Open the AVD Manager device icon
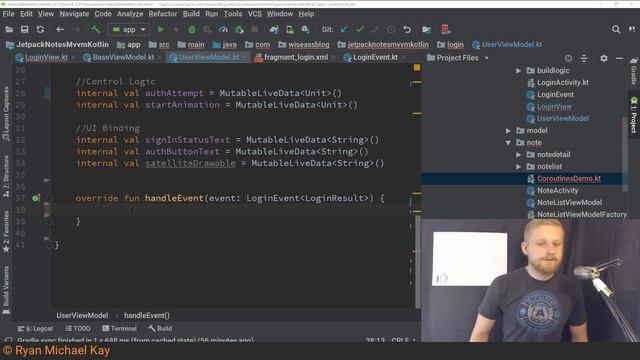The height and width of the screenshot is (360, 640). [290, 29]
